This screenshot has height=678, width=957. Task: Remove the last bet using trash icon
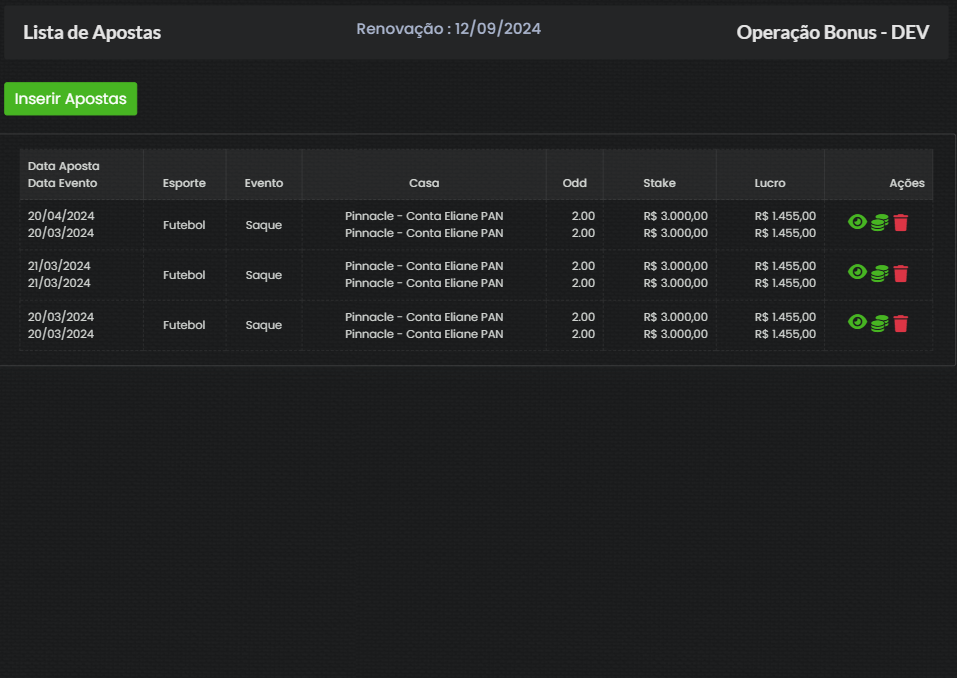pos(901,323)
